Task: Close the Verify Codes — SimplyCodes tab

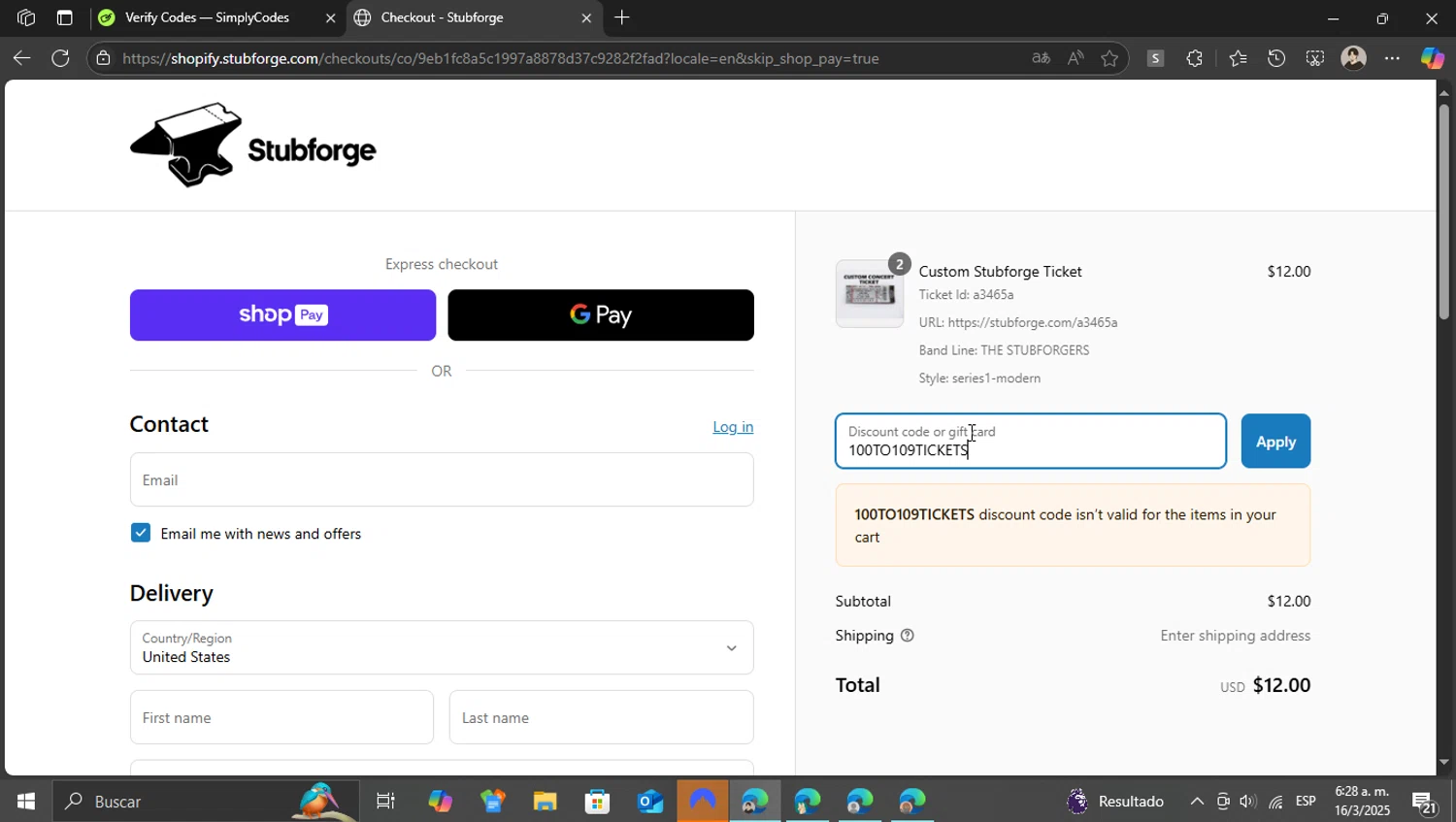Action: pyautogui.click(x=330, y=17)
